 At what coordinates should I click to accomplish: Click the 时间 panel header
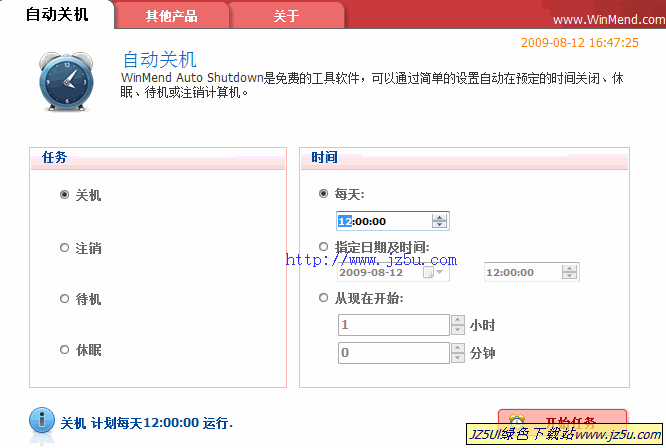coord(464,158)
